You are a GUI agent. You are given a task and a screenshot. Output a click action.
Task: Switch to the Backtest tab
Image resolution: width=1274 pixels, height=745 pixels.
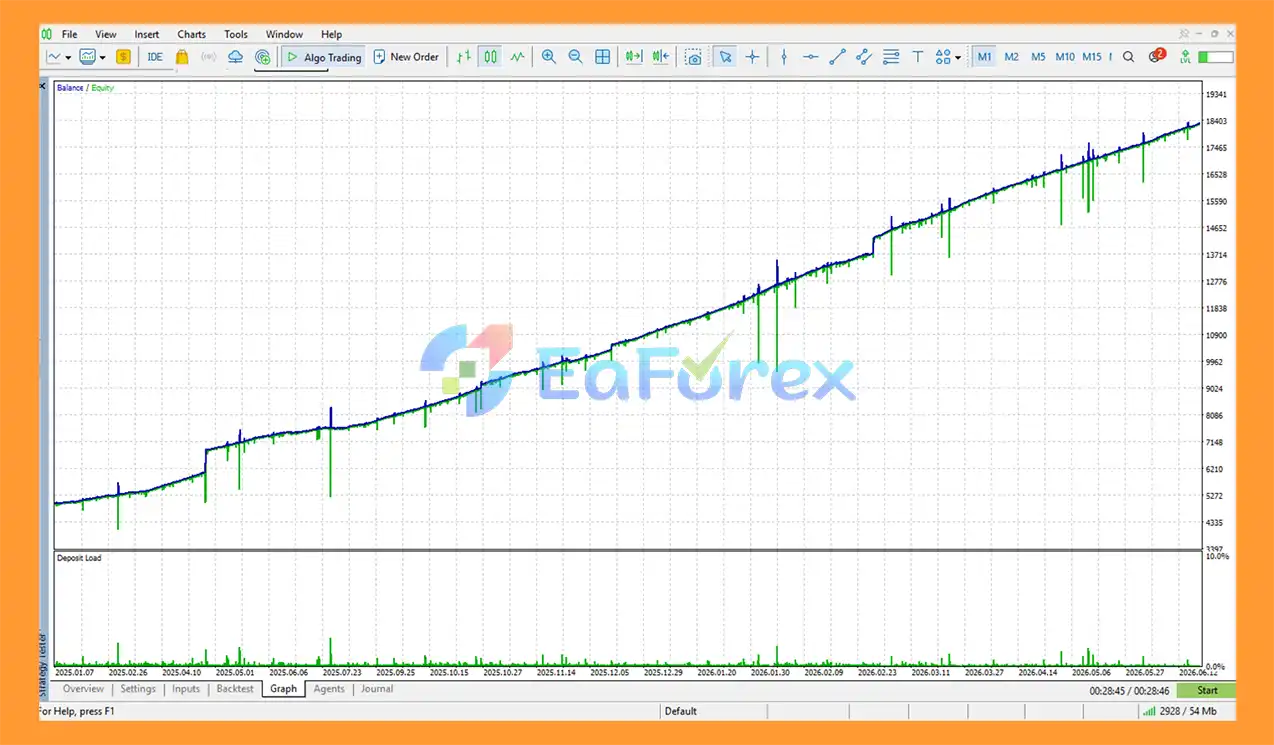click(x=235, y=689)
